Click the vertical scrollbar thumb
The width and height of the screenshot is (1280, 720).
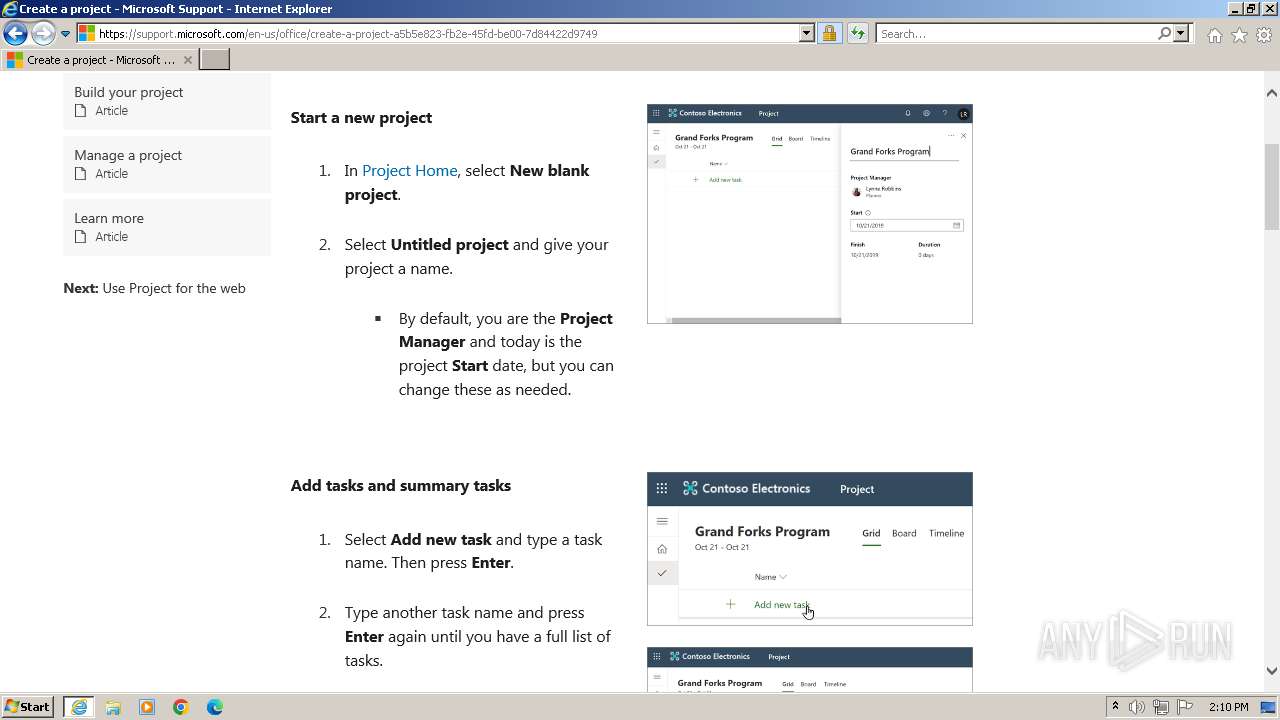pyautogui.click(x=1272, y=187)
